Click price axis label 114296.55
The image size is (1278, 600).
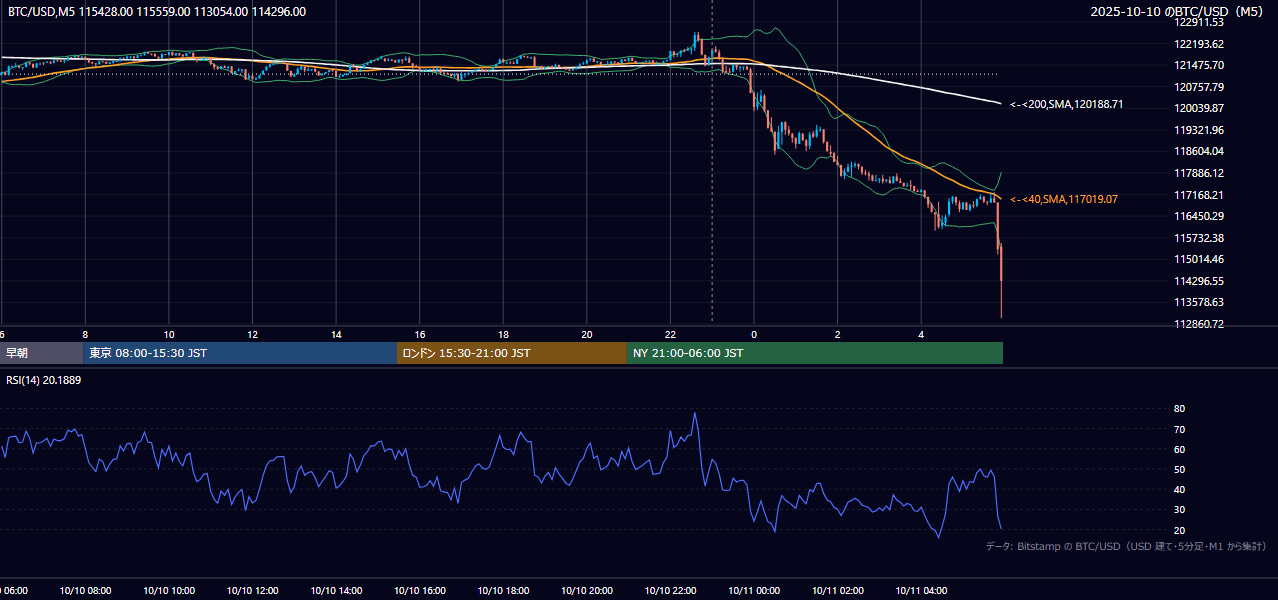pos(1199,281)
